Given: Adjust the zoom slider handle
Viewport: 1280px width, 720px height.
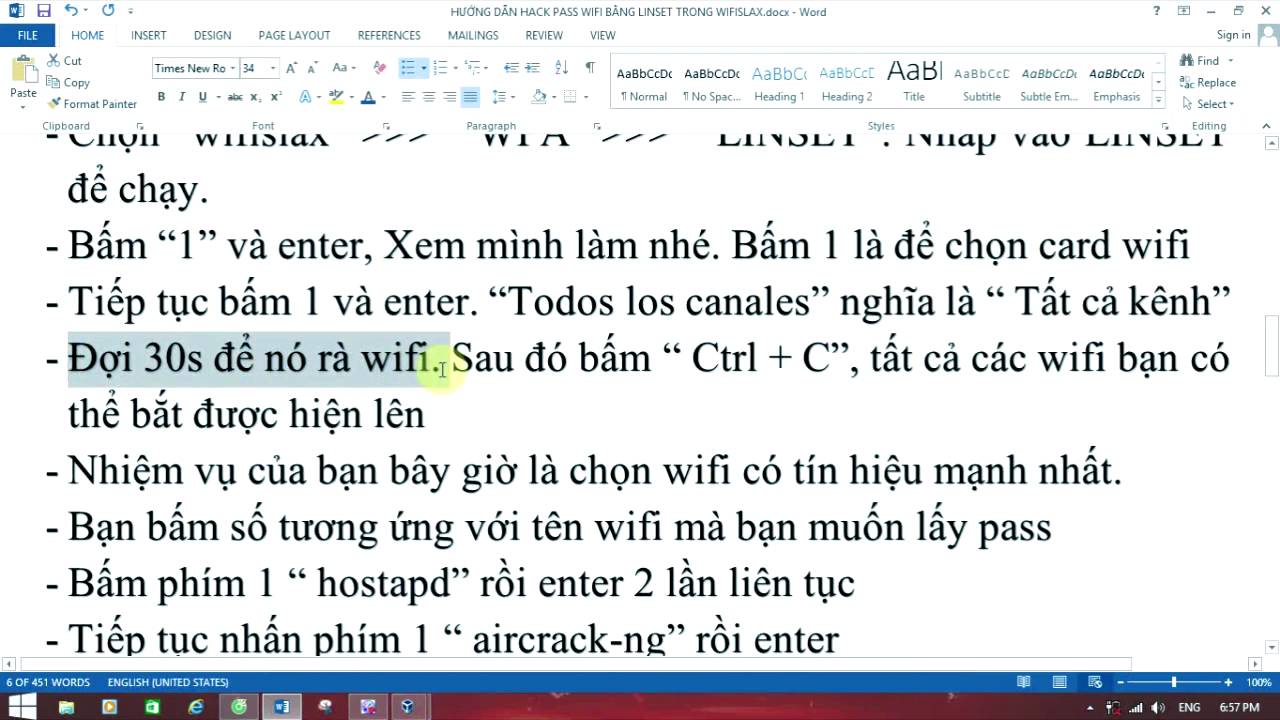Looking at the screenshot, I should click(1174, 682).
